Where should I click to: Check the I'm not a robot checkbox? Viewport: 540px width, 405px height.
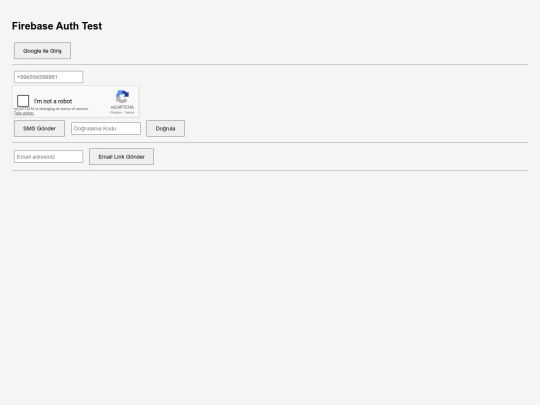[23, 101]
